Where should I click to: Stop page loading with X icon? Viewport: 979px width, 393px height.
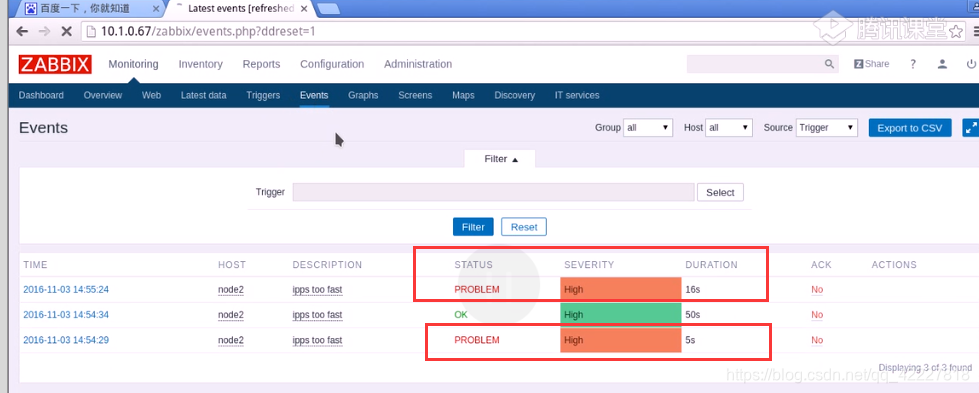tap(66, 31)
